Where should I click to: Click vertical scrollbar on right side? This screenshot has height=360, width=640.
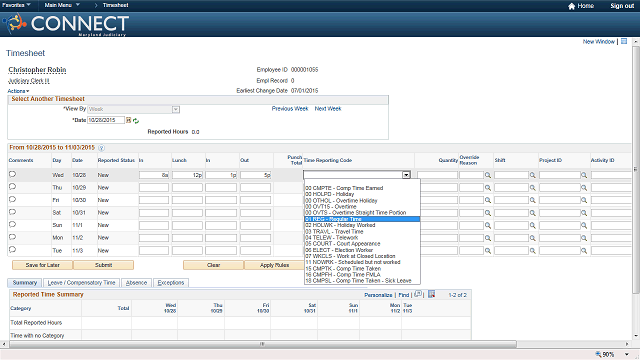point(636,169)
